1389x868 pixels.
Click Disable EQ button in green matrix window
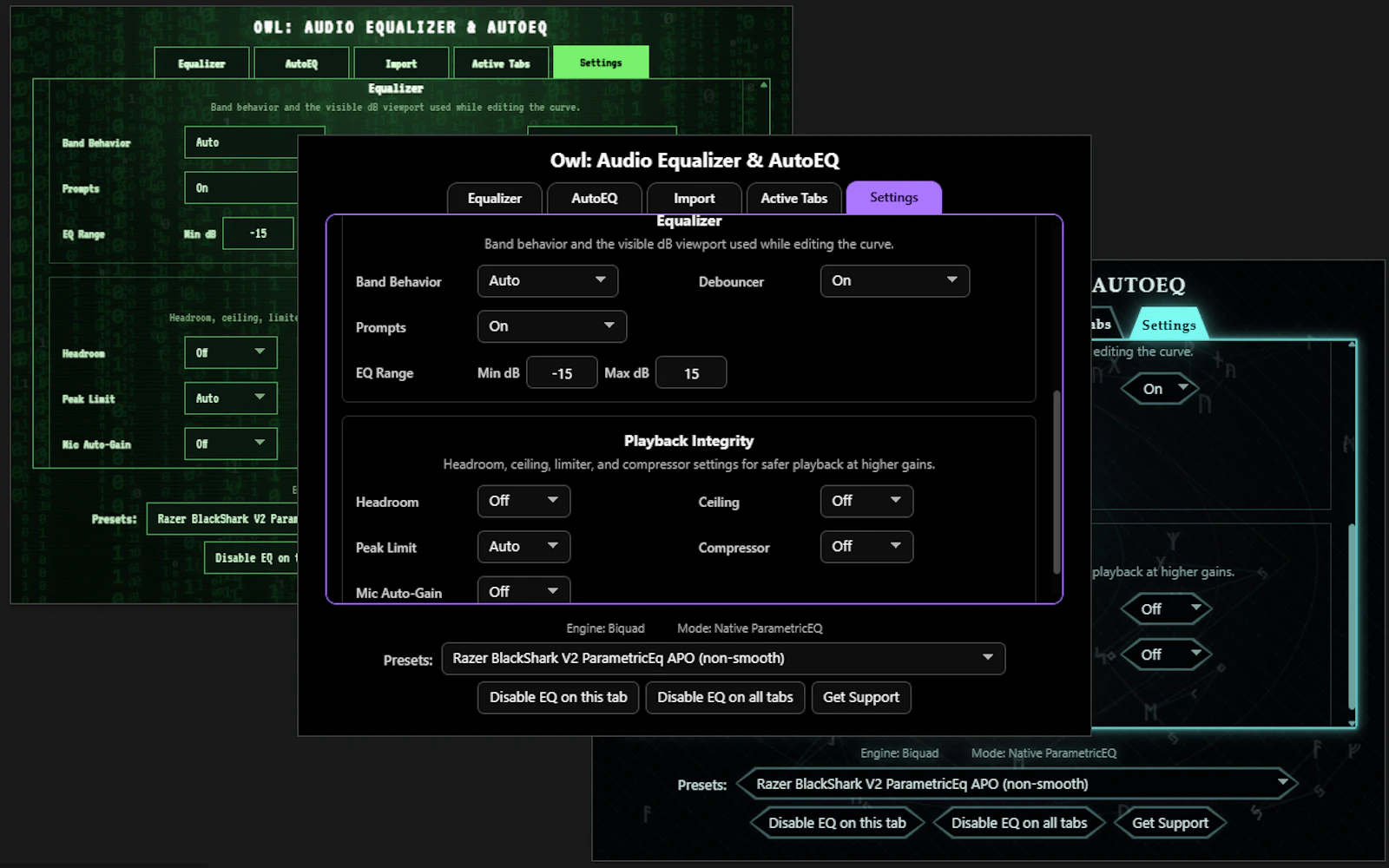coord(251,558)
